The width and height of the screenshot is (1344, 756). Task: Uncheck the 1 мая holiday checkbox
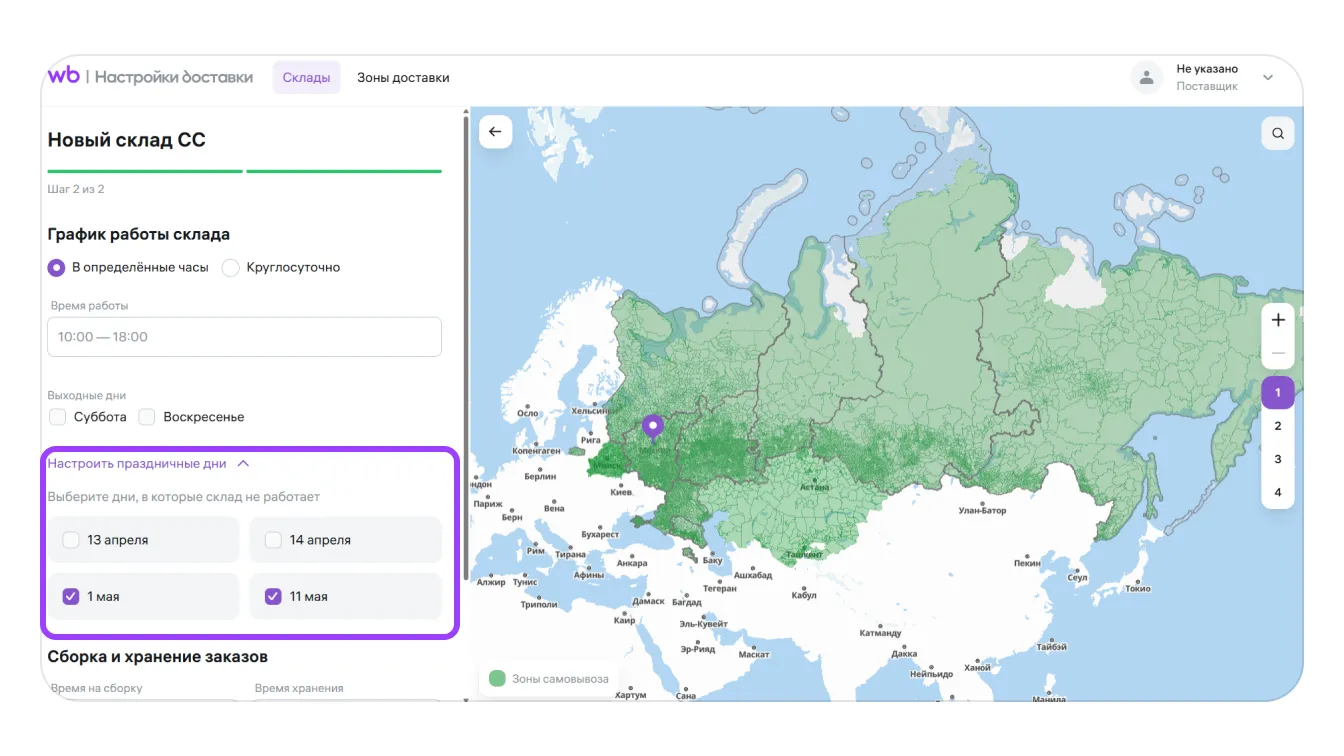pyautogui.click(x=71, y=597)
